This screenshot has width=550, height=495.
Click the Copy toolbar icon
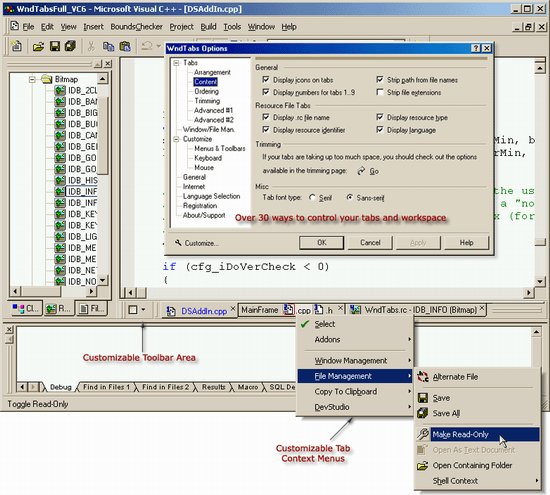pos(108,46)
